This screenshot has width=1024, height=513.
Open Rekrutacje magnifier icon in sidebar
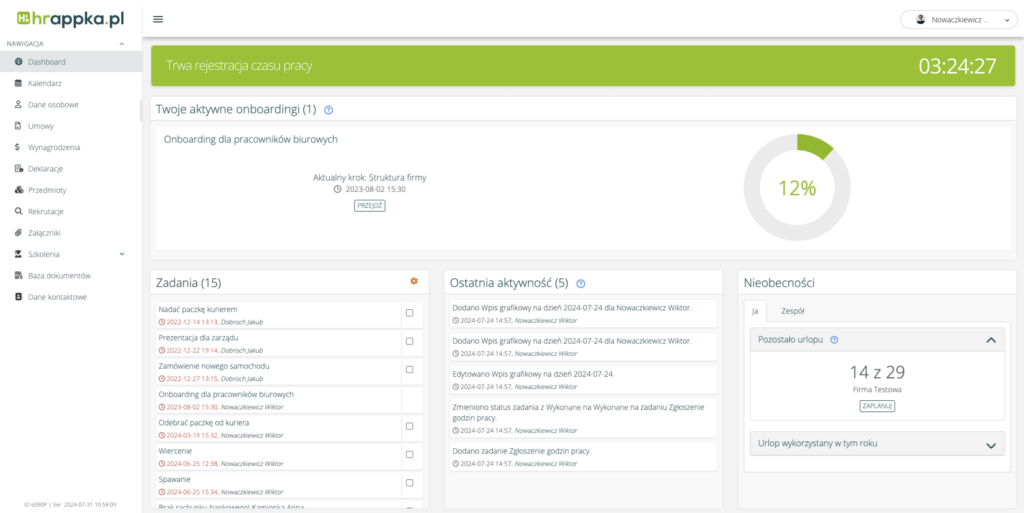[x=19, y=211]
